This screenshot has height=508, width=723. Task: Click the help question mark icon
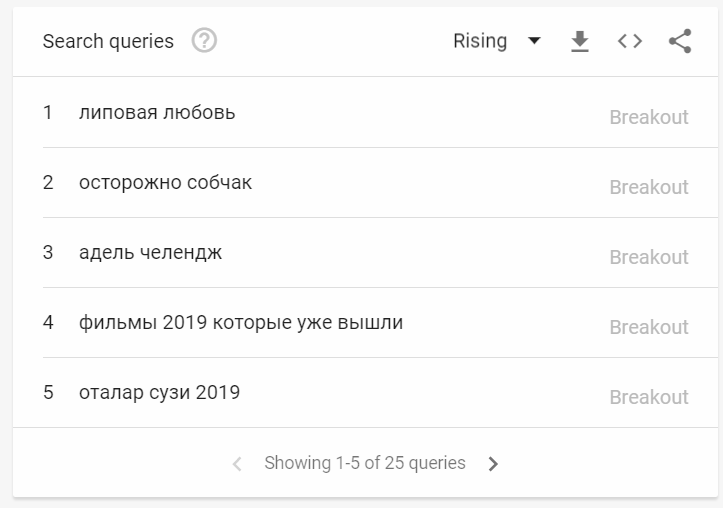click(204, 41)
